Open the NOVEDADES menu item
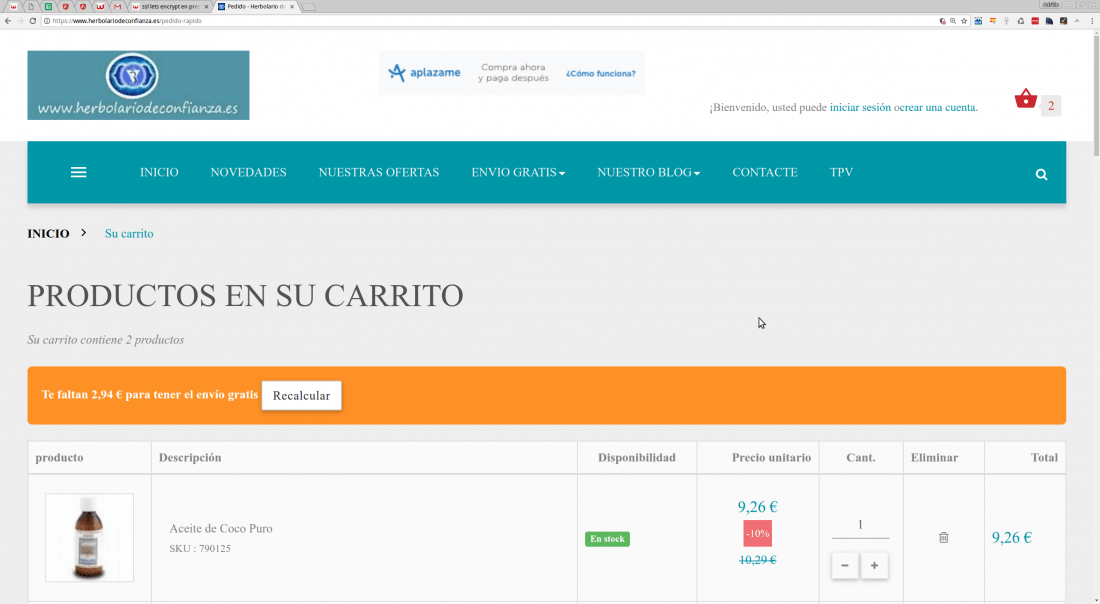The width and height of the screenshot is (1100, 604). [248, 173]
